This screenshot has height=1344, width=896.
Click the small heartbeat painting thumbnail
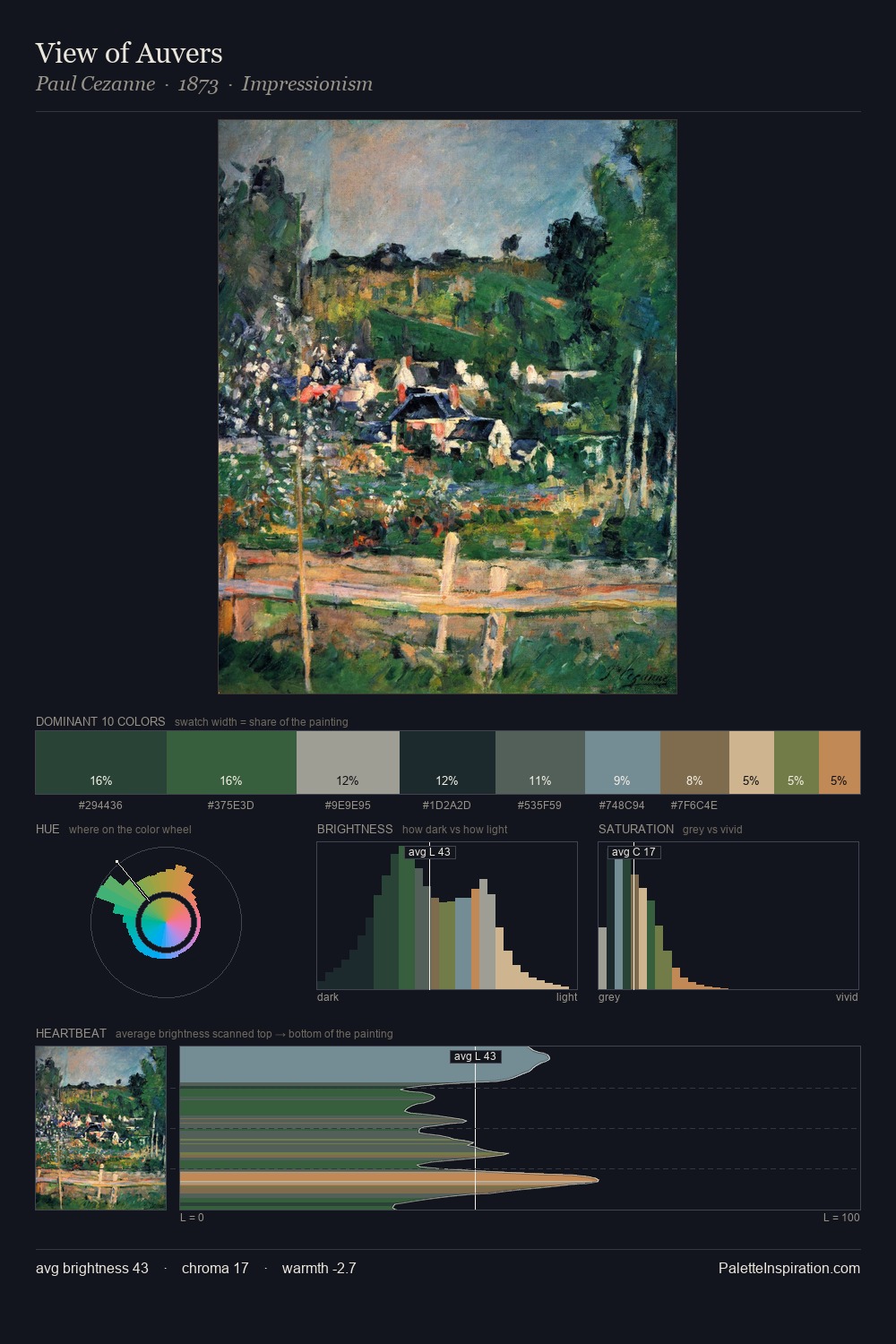100,1128
